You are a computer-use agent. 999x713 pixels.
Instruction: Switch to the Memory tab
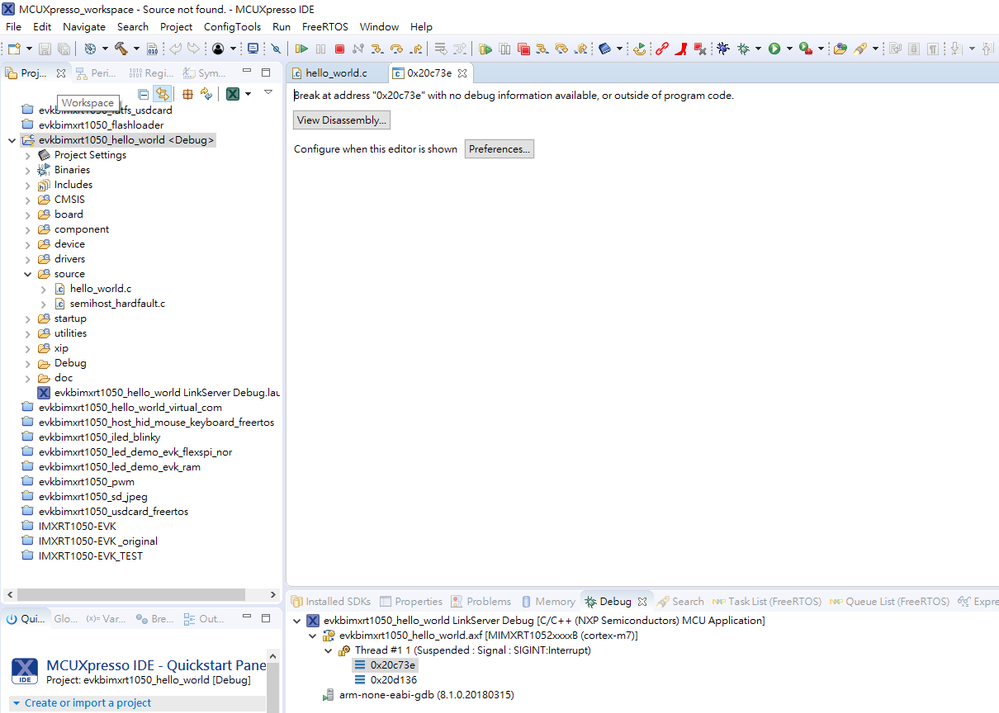click(549, 601)
